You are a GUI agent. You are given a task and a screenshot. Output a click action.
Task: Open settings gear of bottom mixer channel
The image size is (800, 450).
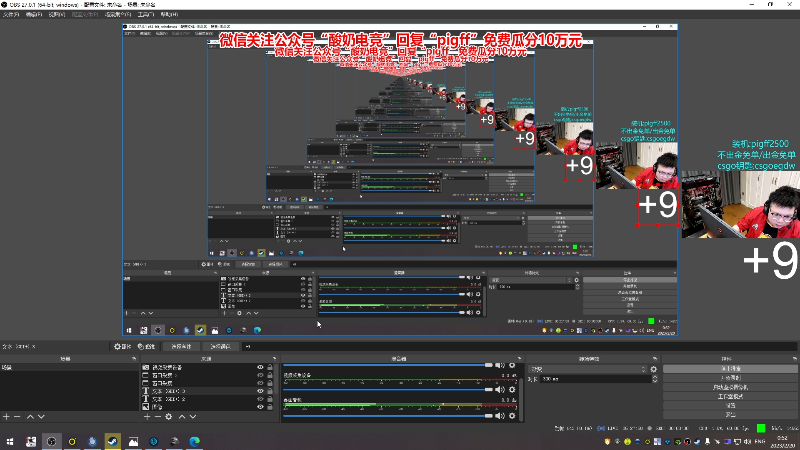[x=512, y=416]
